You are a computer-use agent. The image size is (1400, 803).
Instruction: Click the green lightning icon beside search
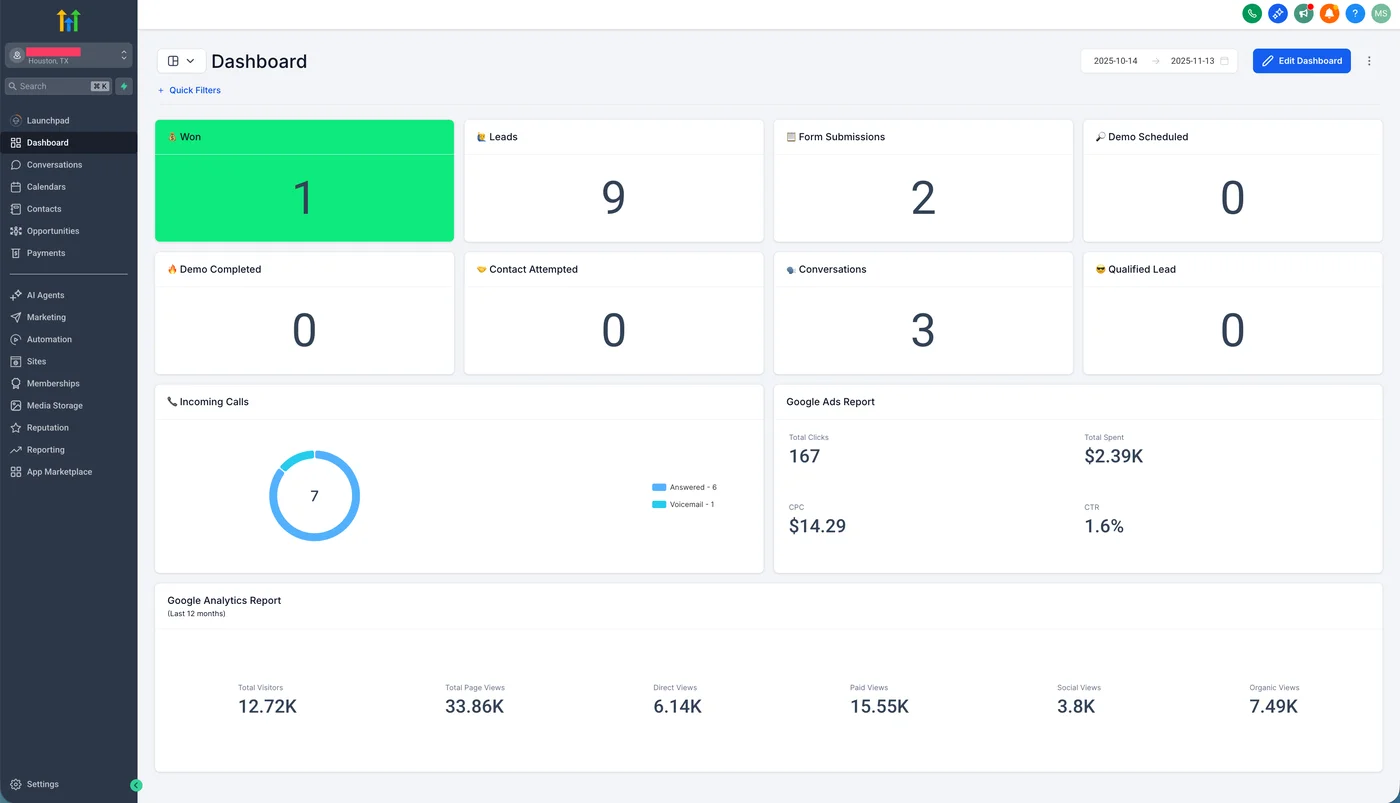[x=122, y=86]
